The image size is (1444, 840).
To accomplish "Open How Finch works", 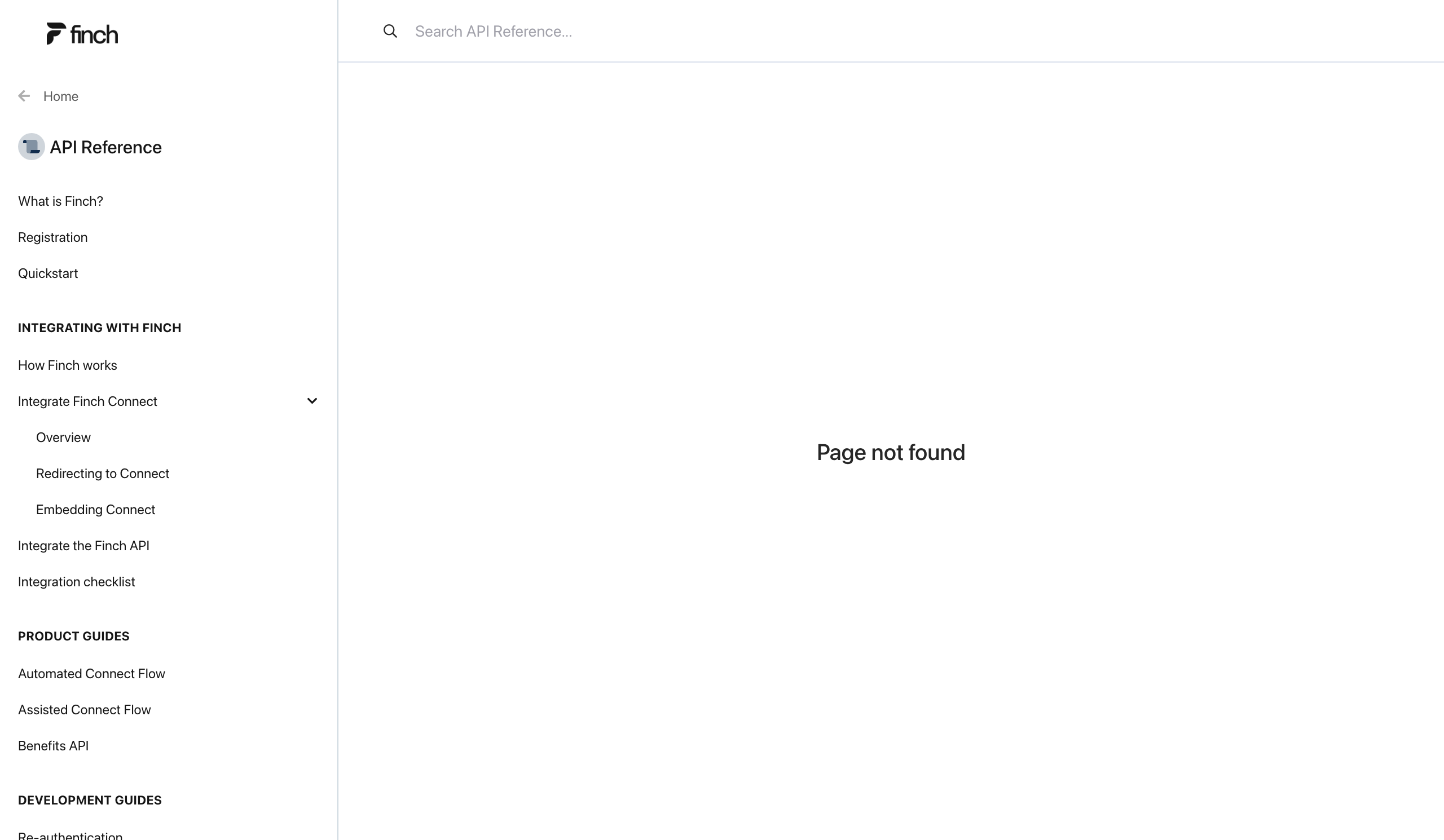I will point(68,365).
